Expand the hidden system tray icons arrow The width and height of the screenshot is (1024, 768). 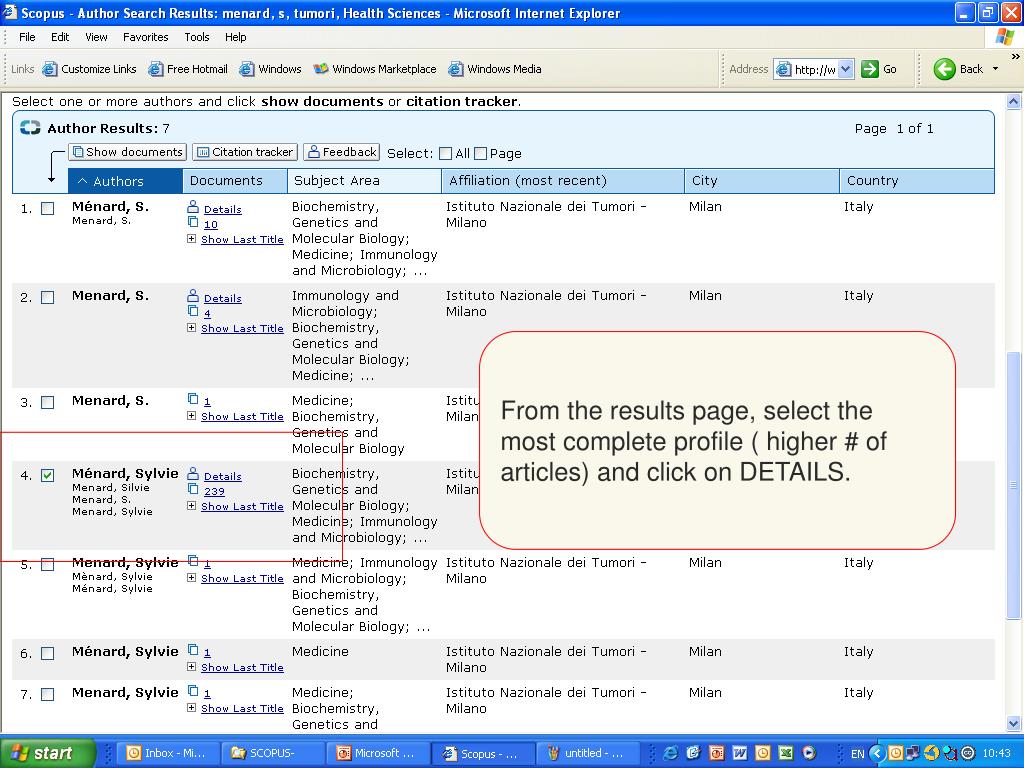point(877,754)
